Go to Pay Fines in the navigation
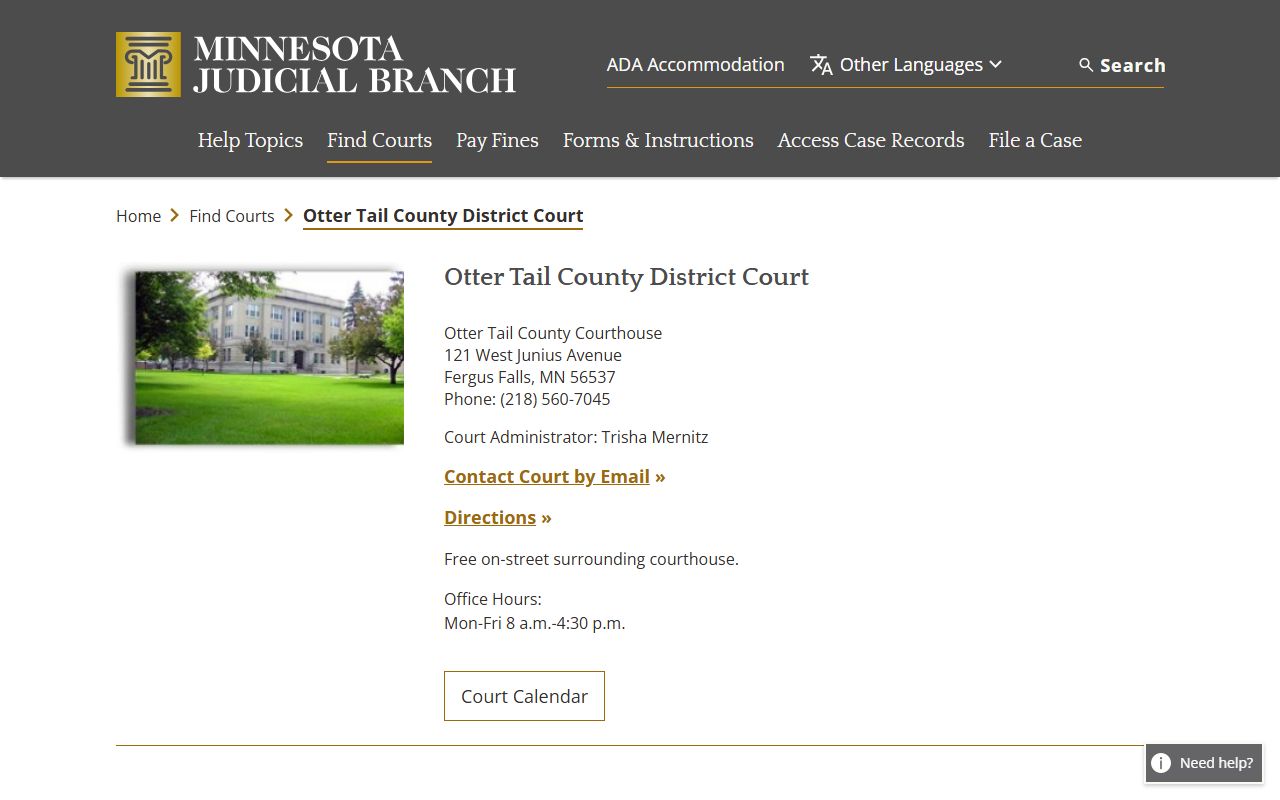This screenshot has height=800, width=1280. tap(497, 140)
